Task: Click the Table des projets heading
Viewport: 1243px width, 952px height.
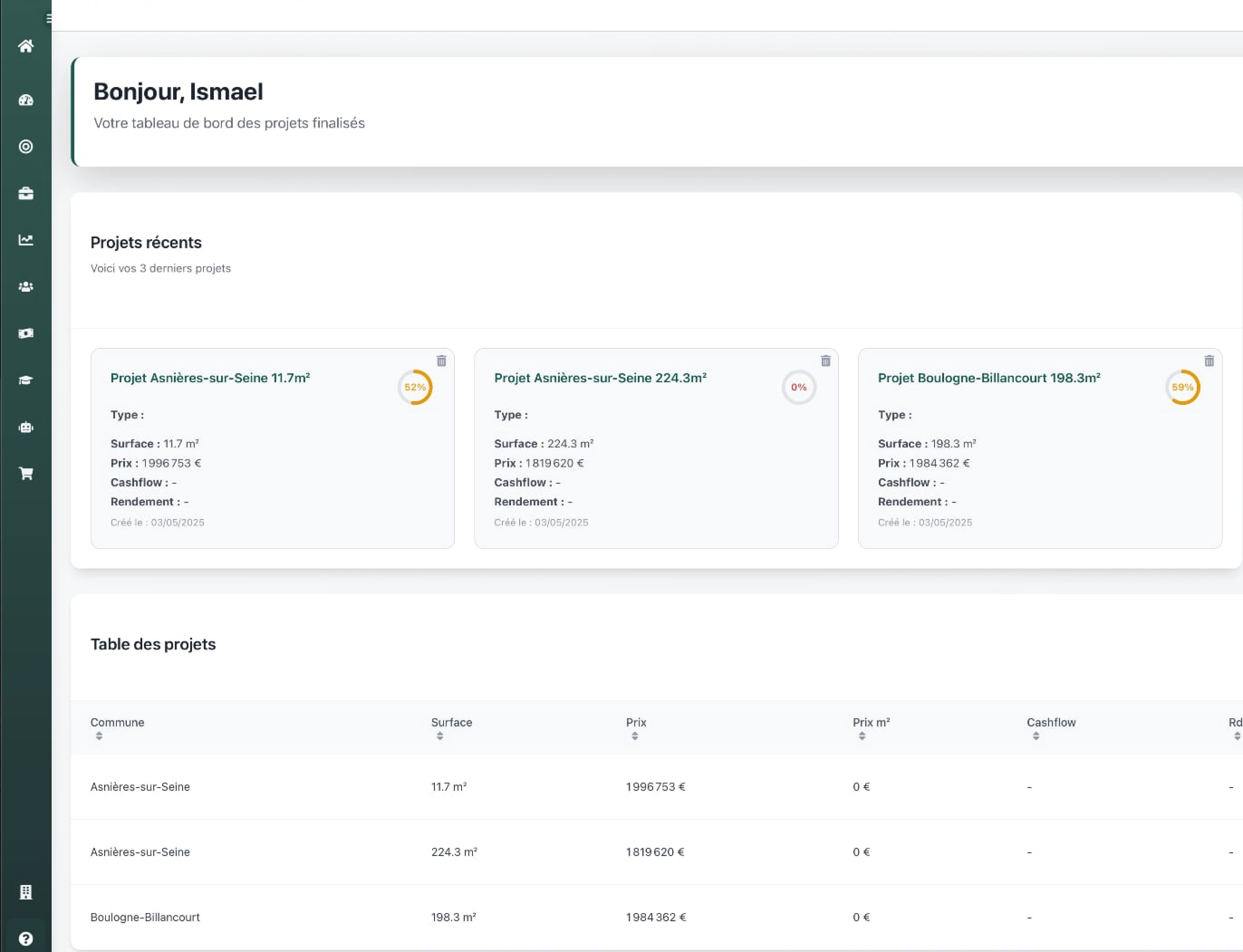Action: 153,644
